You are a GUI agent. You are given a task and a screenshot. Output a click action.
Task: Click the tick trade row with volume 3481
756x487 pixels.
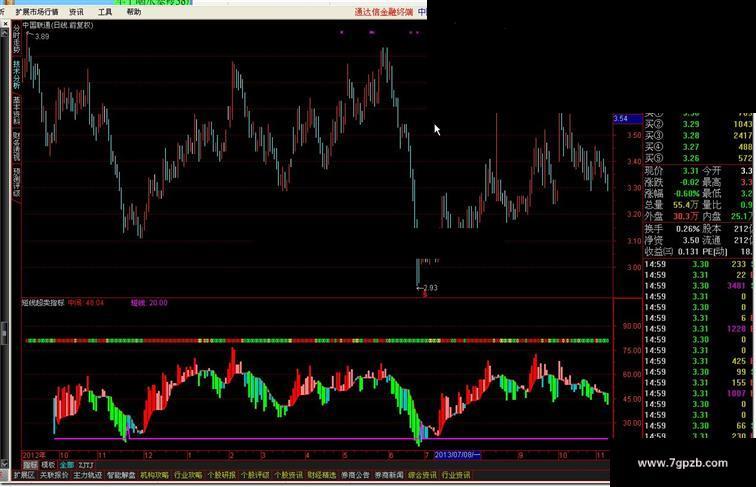tap(699, 286)
